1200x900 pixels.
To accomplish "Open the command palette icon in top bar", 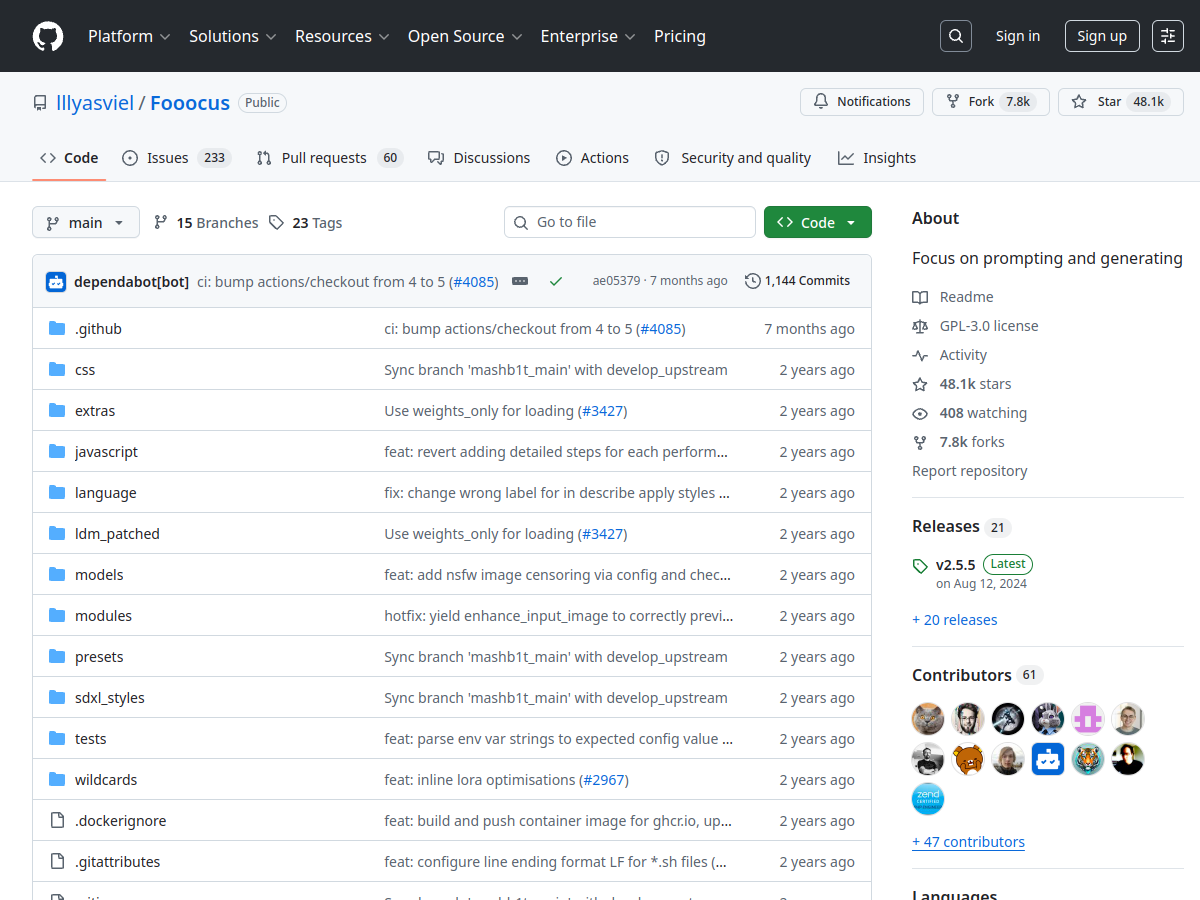I will point(1167,36).
